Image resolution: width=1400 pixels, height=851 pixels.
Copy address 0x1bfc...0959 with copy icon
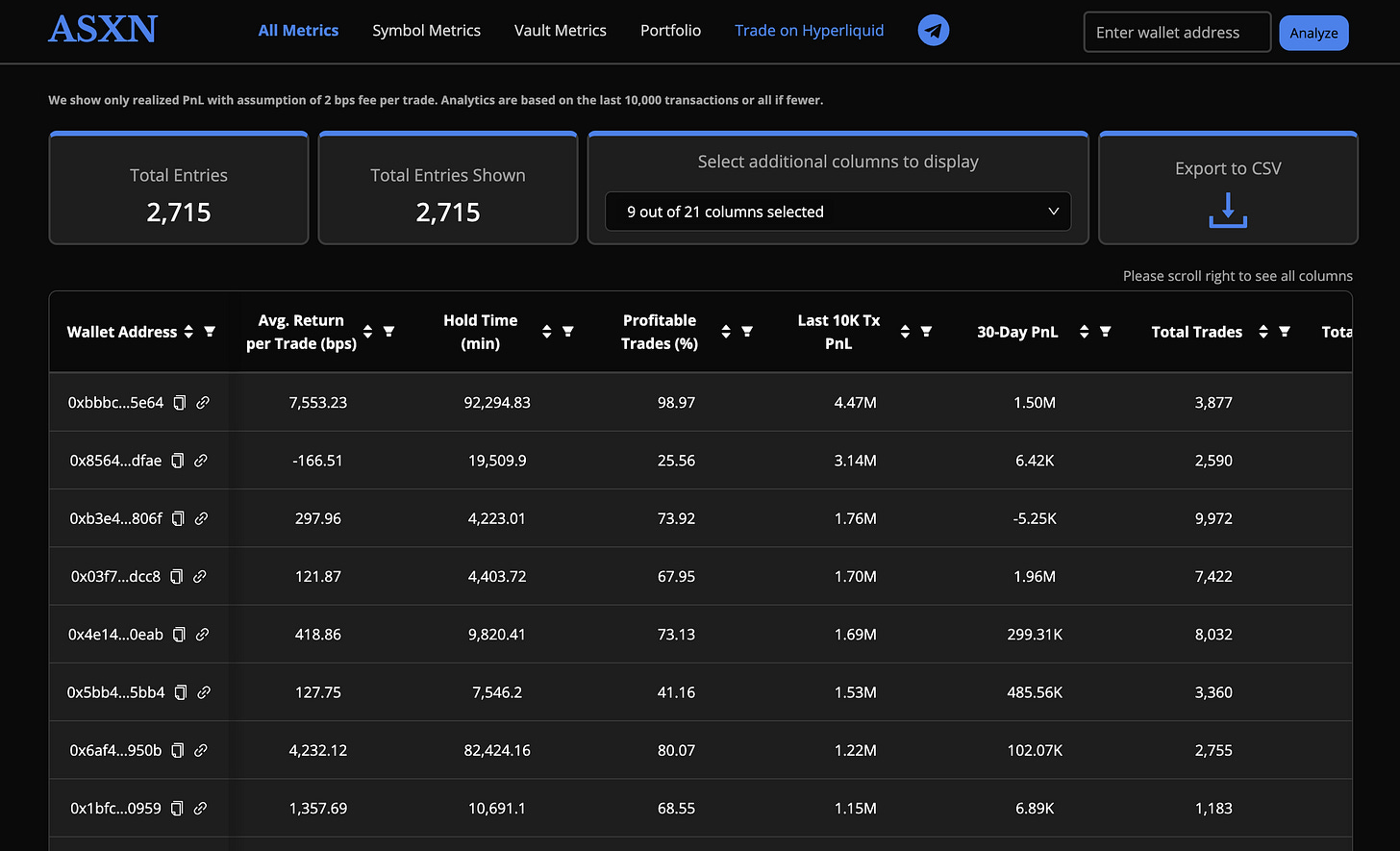click(x=177, y=808)
